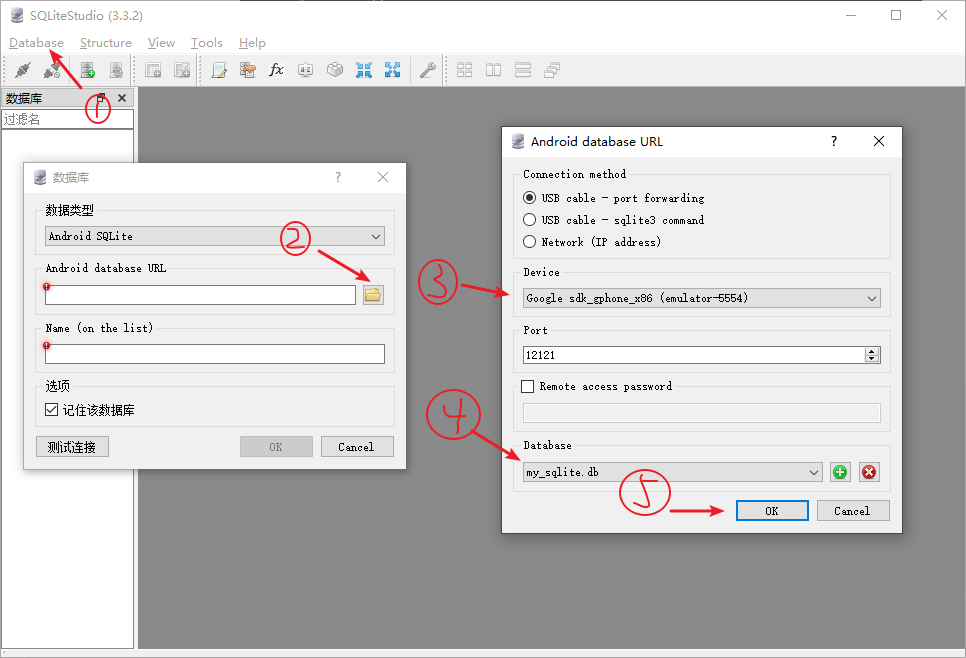
Task: Connect to a database with the plug icon
Action: click(22, 70)
